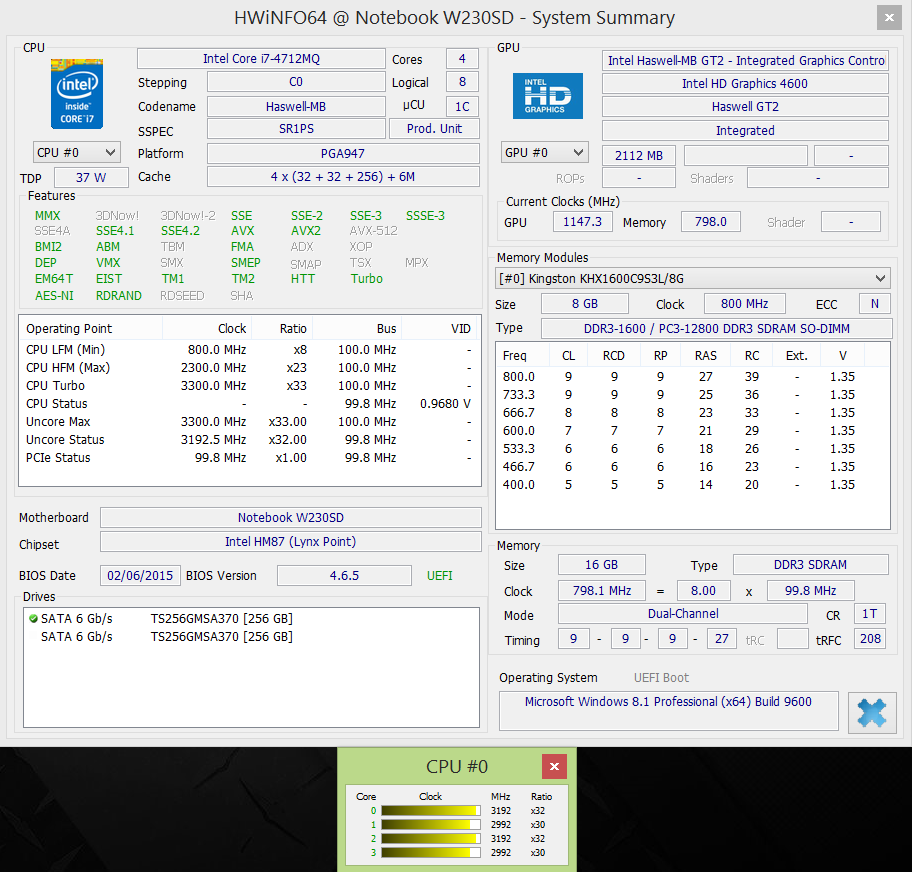
Task: Select the Uncore Status row
Action: 250,440
